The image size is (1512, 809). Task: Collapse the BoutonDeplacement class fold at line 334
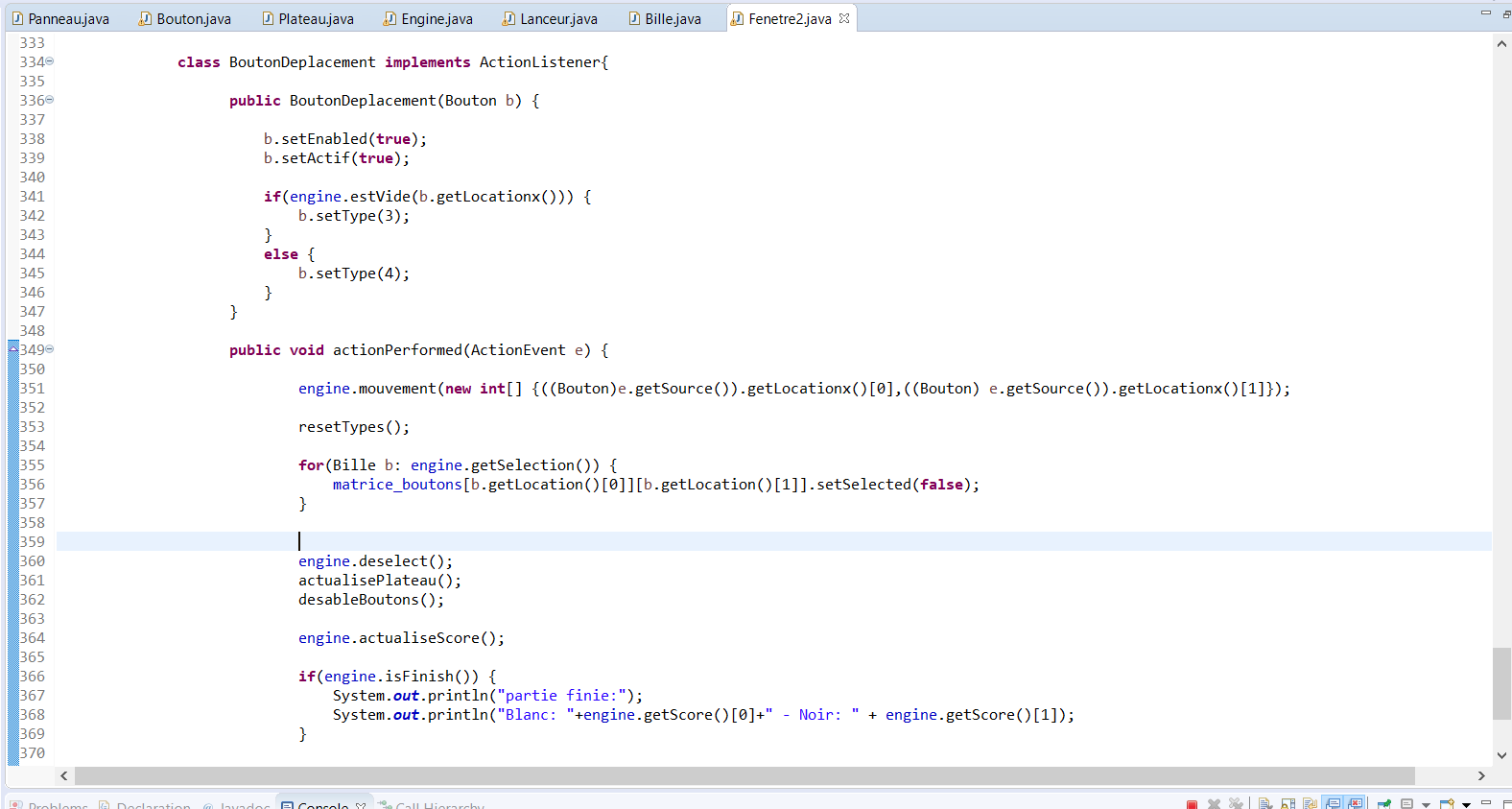[x=50, y=61]
